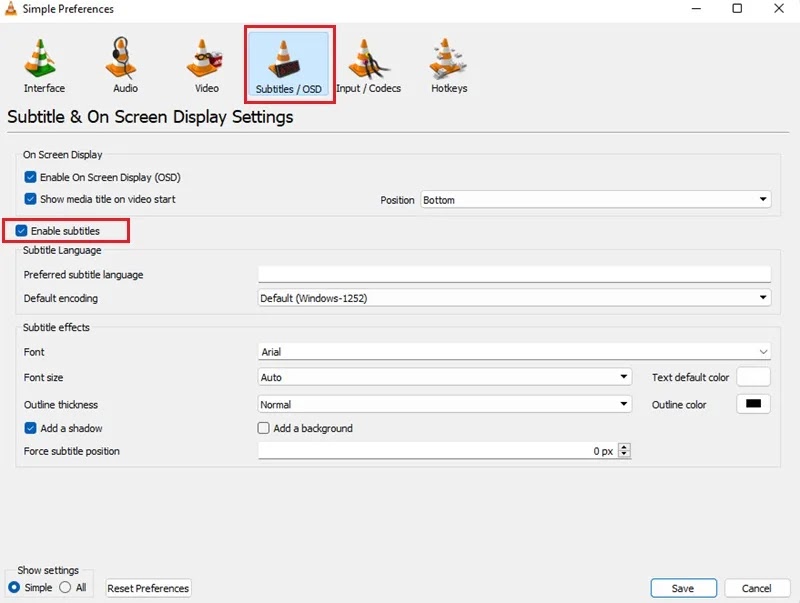Click the Video tab label
This screenshot has width=800, height=603.
[x=207, y=88]
